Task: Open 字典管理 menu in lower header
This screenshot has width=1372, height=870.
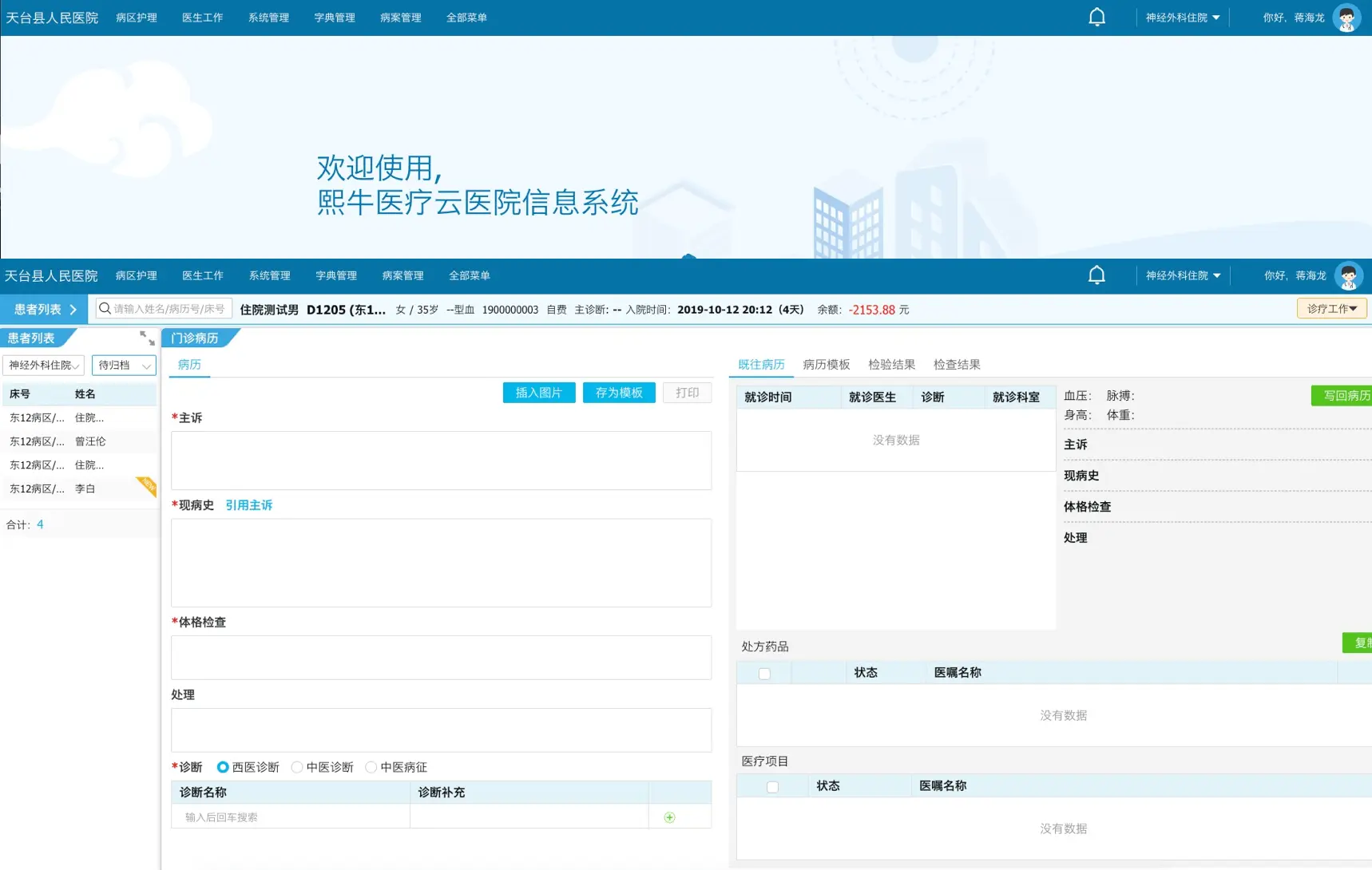Action: pyautogui.click(x=336, y=275)
